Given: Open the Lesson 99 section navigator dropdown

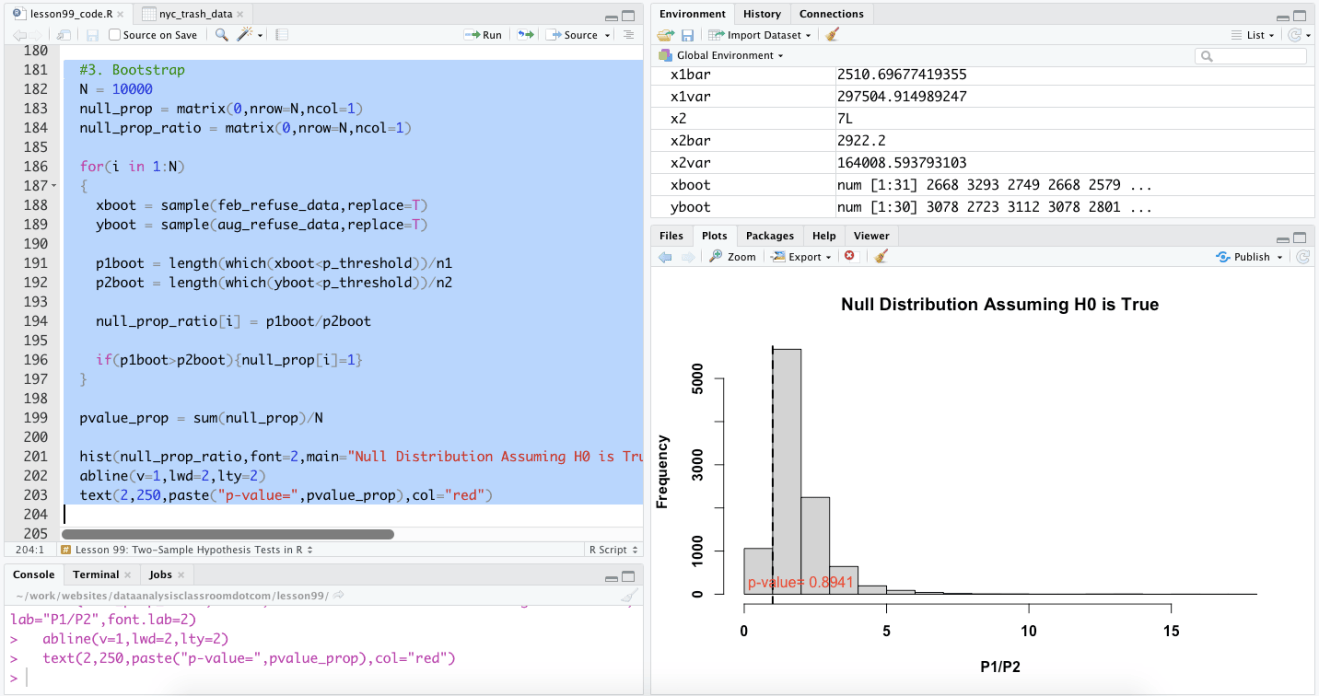Looking at the screenshot, I should (x=187, y=550).
